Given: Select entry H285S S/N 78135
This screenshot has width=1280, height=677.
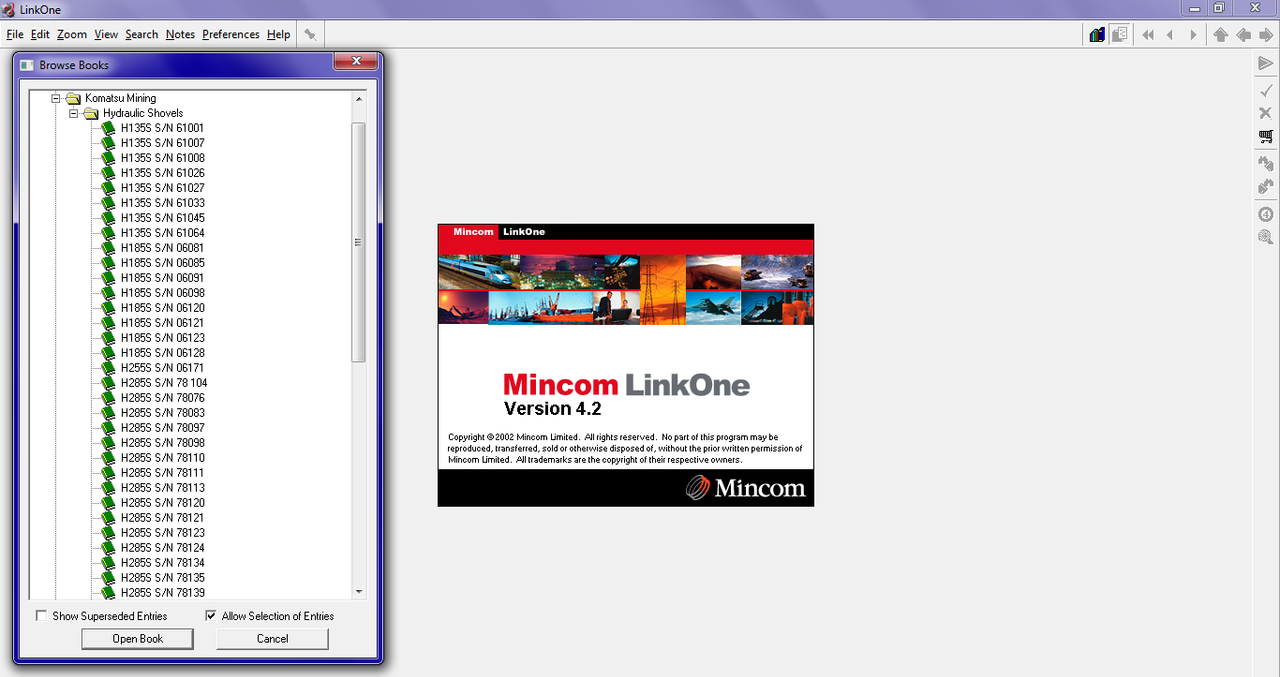Looking at the screenshot, I should click(x=162, y=578).
